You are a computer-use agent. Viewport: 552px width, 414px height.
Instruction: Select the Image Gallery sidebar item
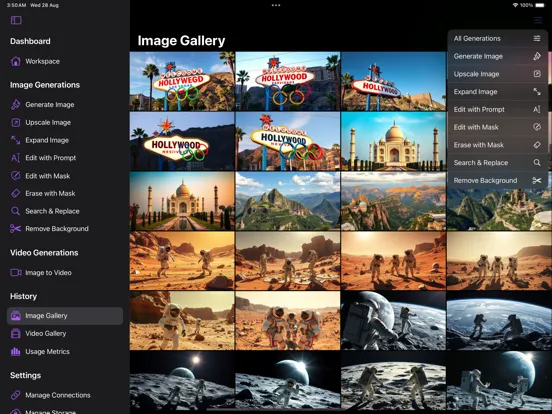click(65, 316)
